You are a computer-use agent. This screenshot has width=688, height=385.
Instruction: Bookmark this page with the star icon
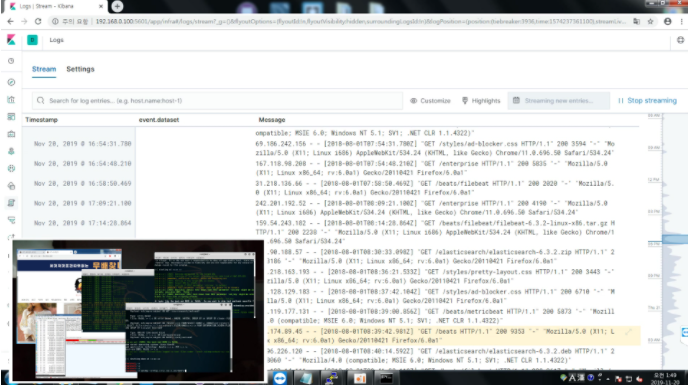point(650,21)
